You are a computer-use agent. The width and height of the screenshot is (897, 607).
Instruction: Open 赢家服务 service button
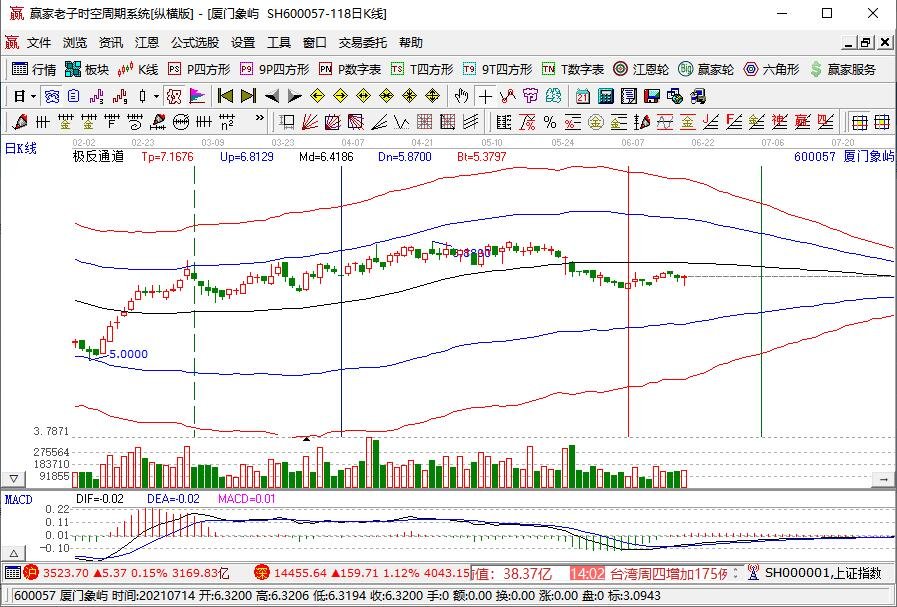point(843,69)
